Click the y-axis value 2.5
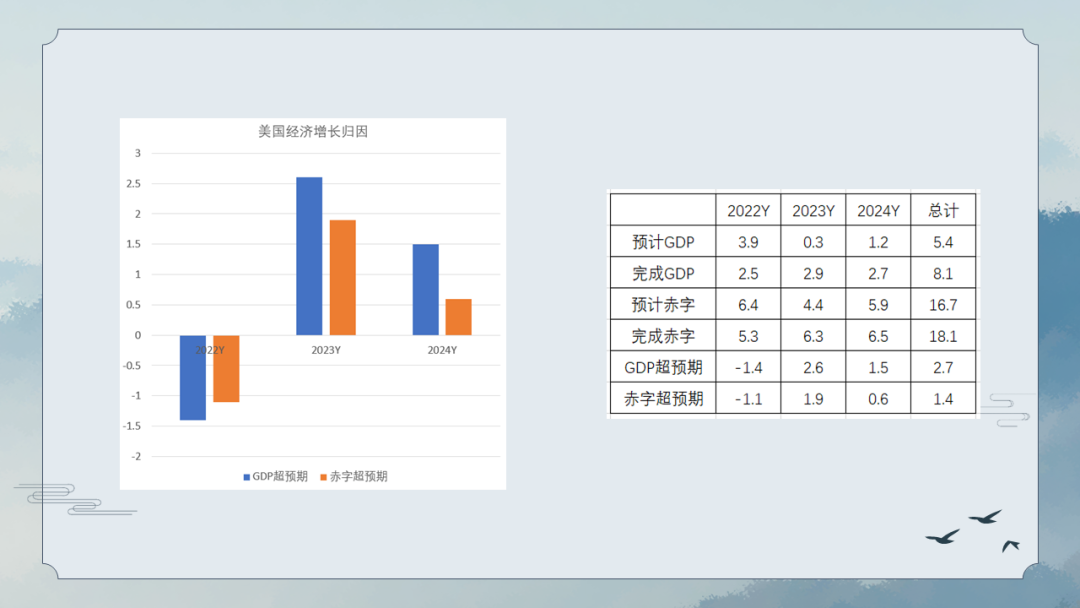This screenshot has width=1080, height=608. [134, 184]
